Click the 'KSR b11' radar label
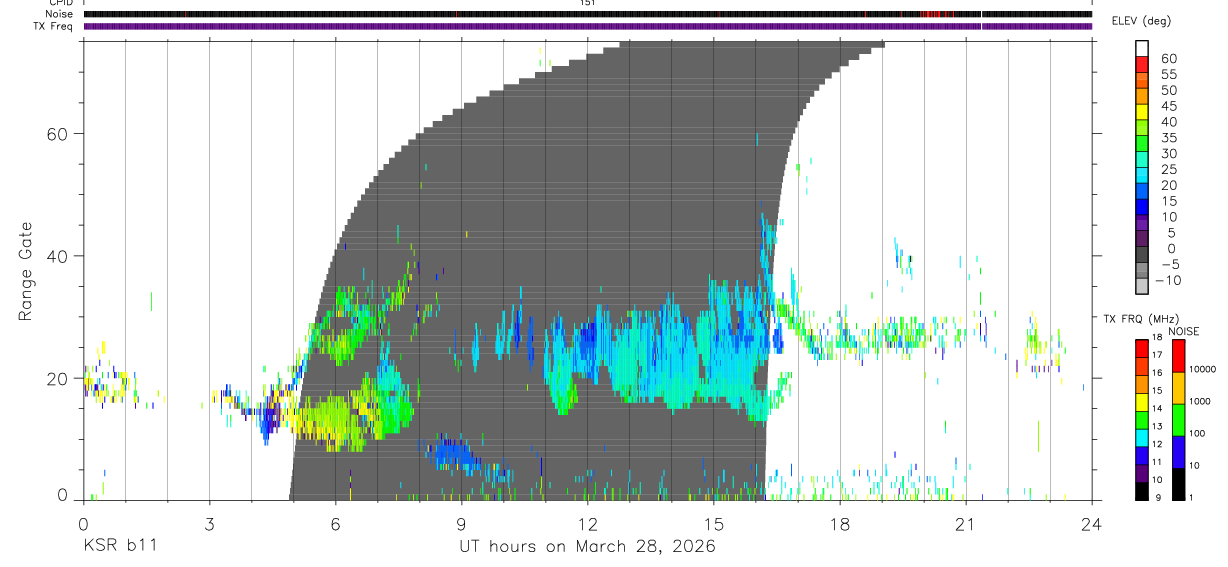 click(119, 546)
